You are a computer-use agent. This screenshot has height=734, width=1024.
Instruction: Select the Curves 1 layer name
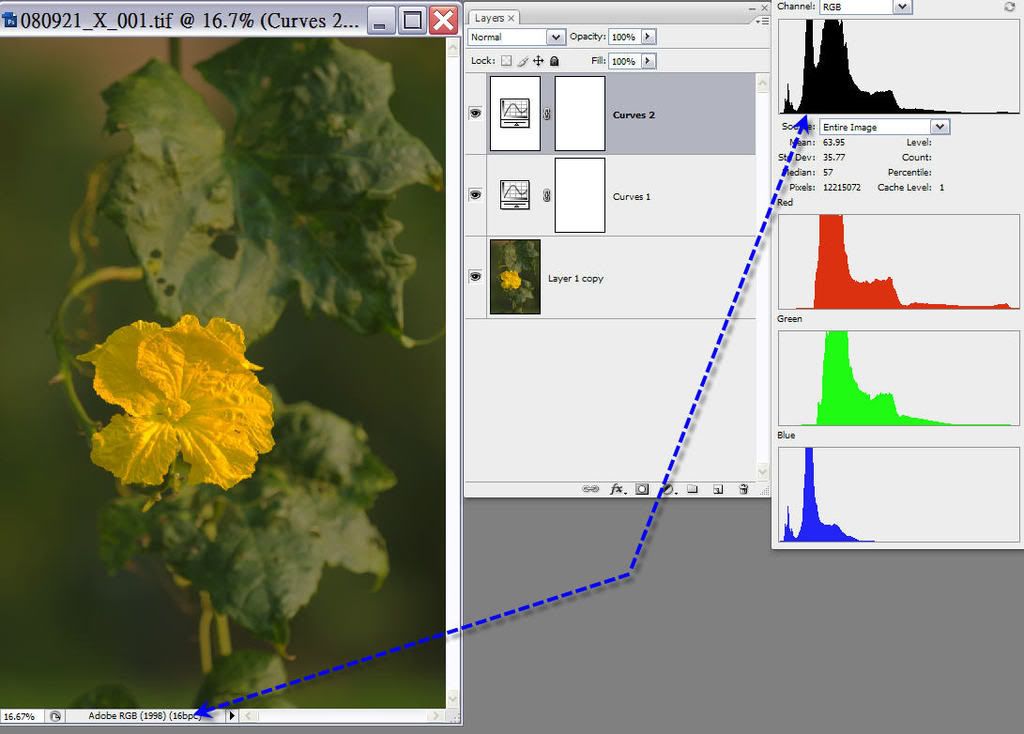632,197
